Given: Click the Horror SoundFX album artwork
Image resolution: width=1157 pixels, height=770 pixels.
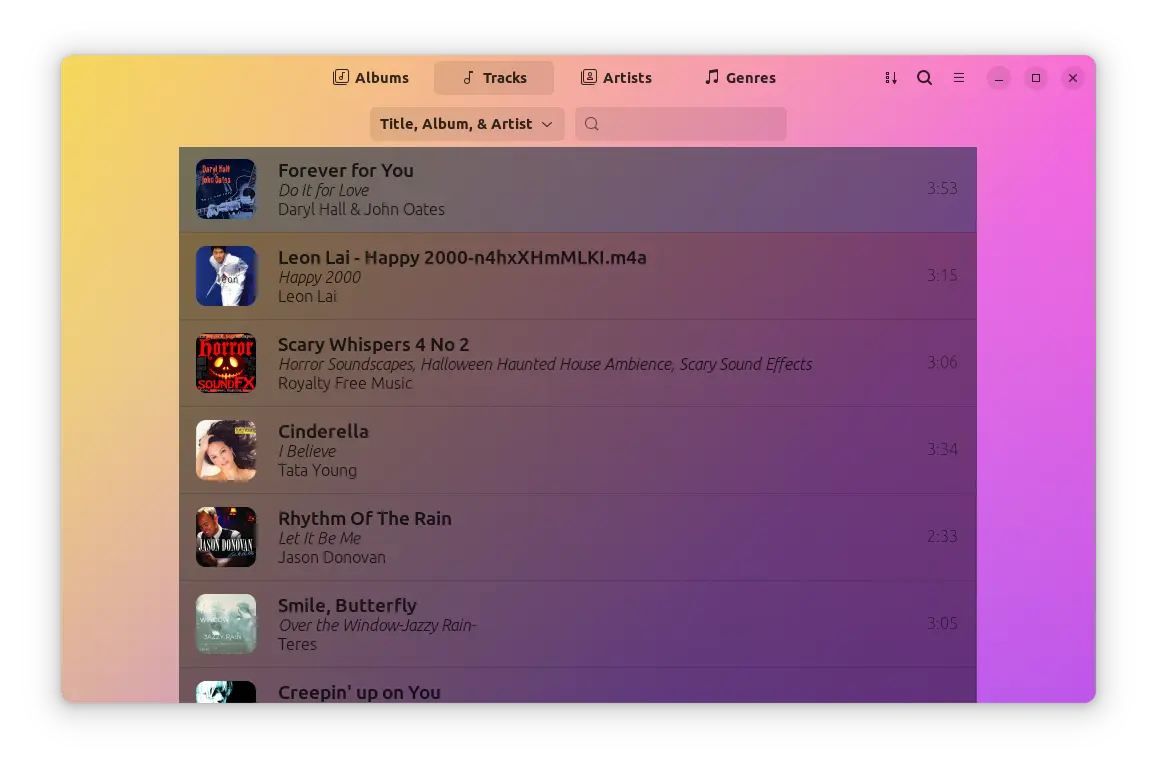Looking at the screenshot, I should 226,363.
